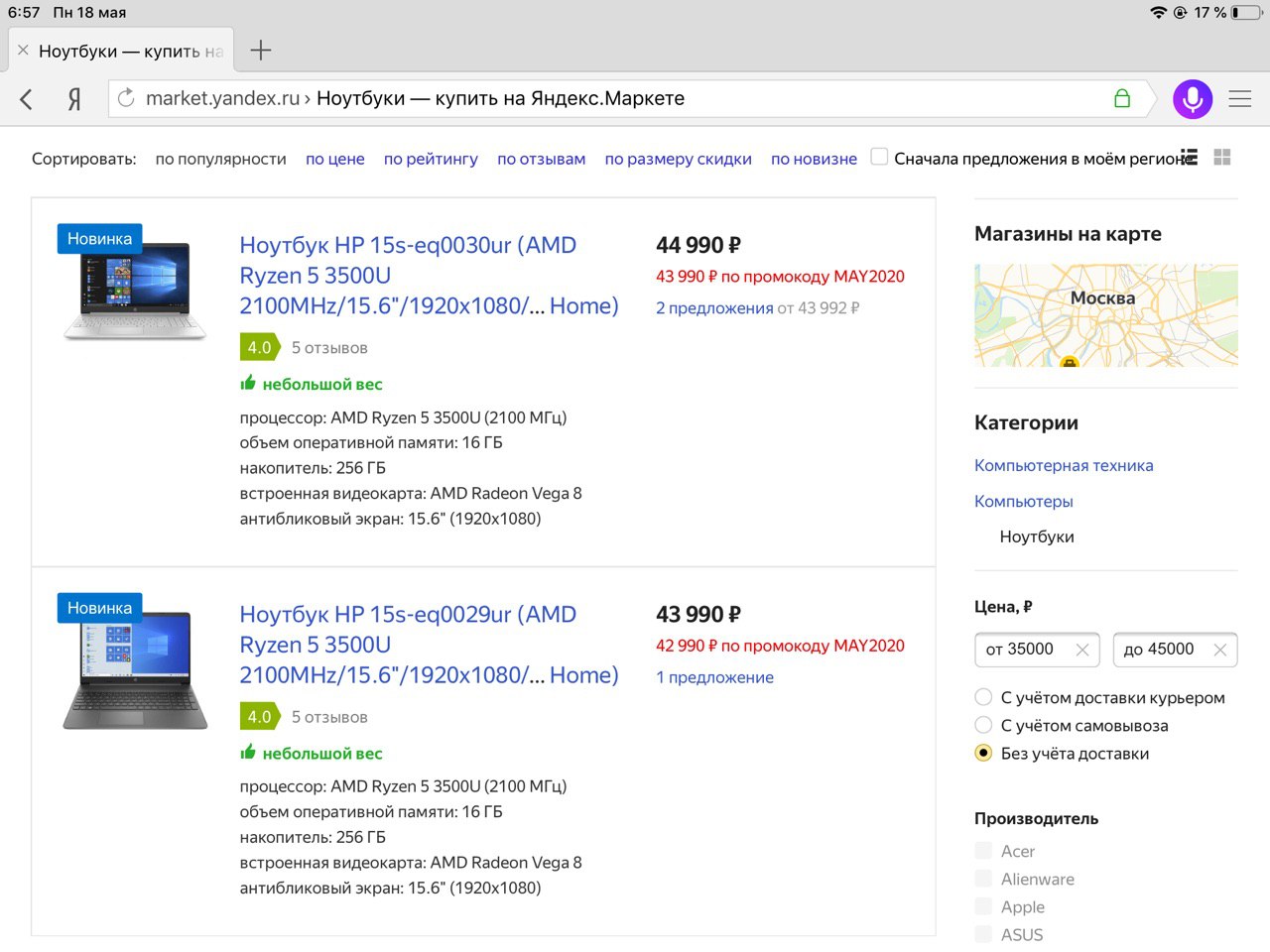Click the '43 990 ₽' bold price

(x=698, y=614)
